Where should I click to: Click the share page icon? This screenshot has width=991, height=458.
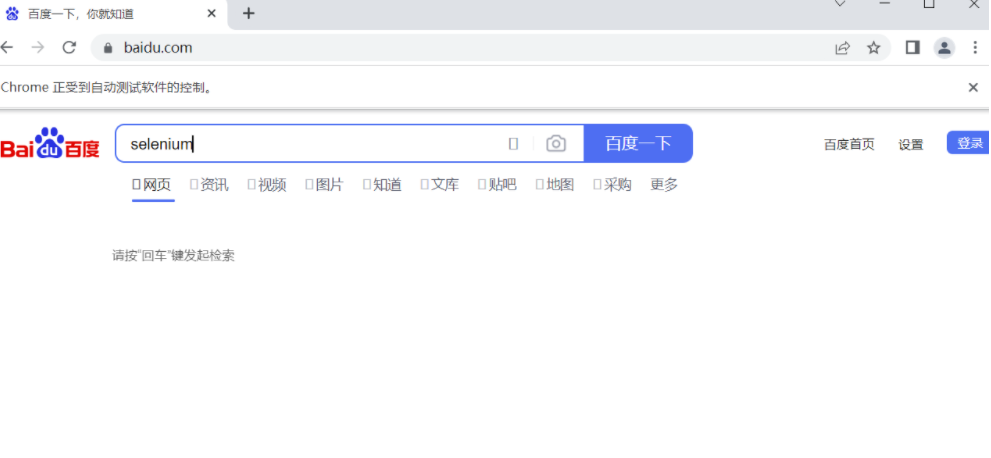tap(842, 48)
